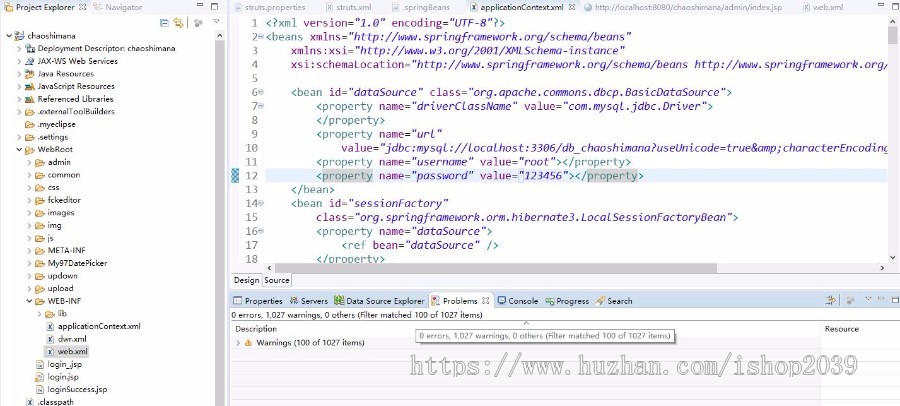Open the web.xml editor tab
Viewport: 900px width, 406px height.
click(x=823, y=7)
